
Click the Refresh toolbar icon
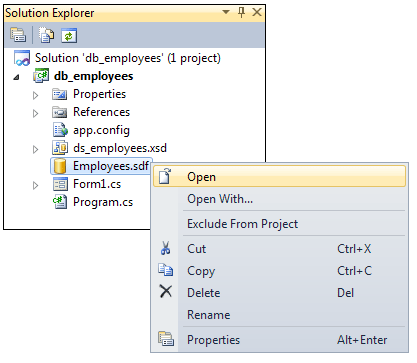69,35
